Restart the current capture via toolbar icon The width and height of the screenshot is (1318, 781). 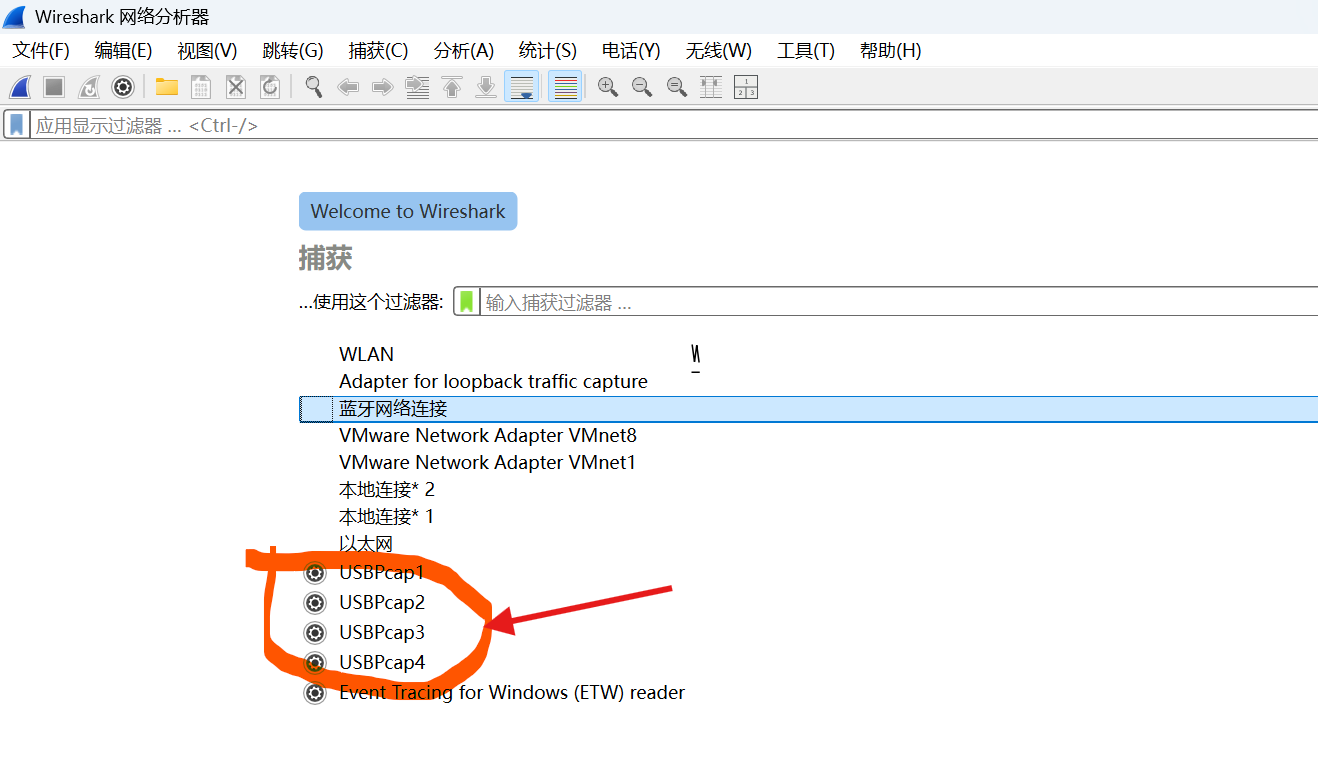(89, 87)
